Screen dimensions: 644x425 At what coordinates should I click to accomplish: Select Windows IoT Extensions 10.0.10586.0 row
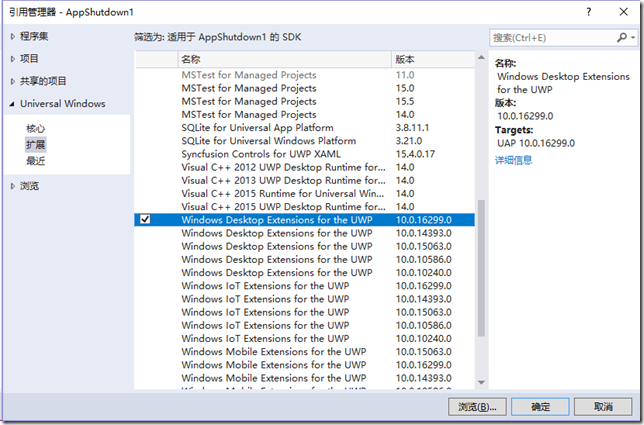coord(305,325)
